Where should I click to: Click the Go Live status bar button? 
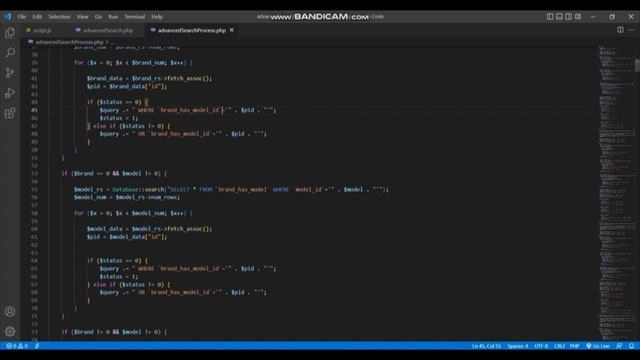598,346
